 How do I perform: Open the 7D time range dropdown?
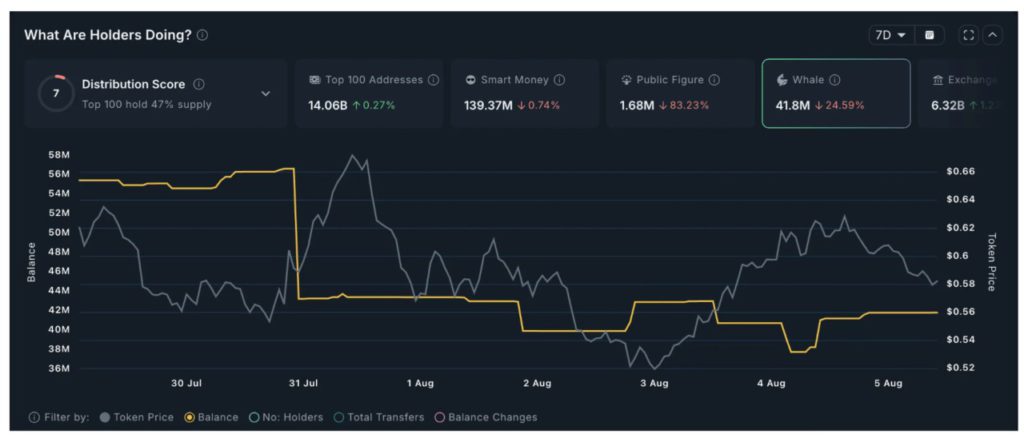click(890, 35)
